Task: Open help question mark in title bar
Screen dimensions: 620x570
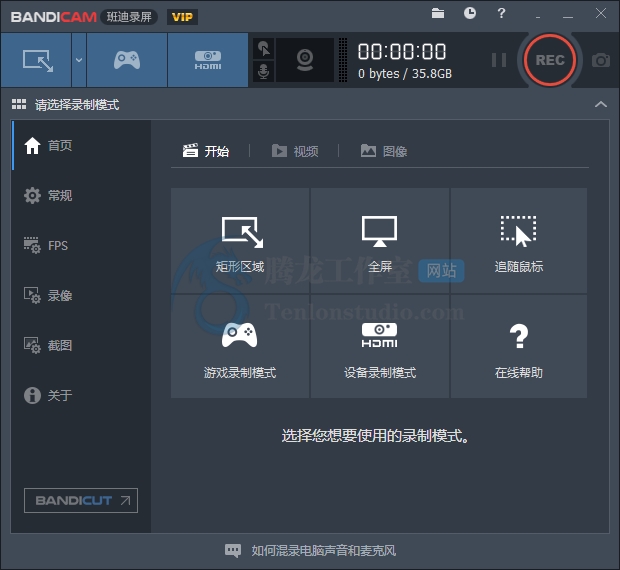Action: pyautogui.click(x=501, y=13)
